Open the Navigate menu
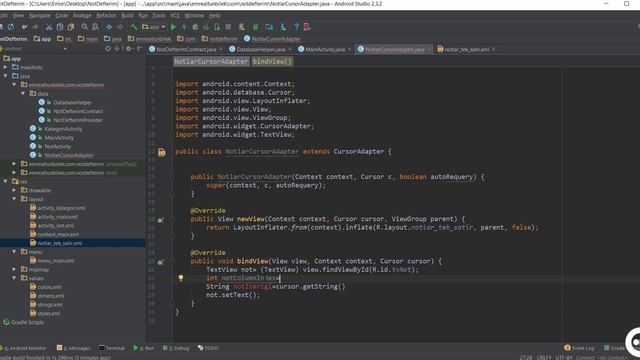Viewport: 640px width, 360px height. click(x=40, y=16)
